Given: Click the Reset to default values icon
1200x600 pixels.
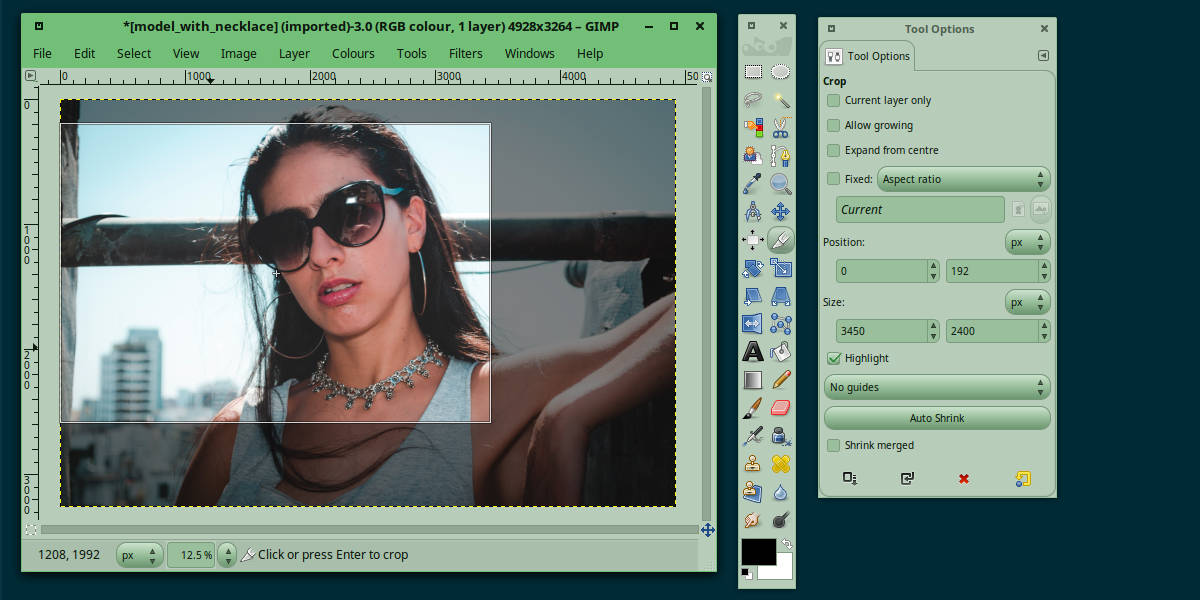Looking at the screenshot, I should (x=1022, y=479).
